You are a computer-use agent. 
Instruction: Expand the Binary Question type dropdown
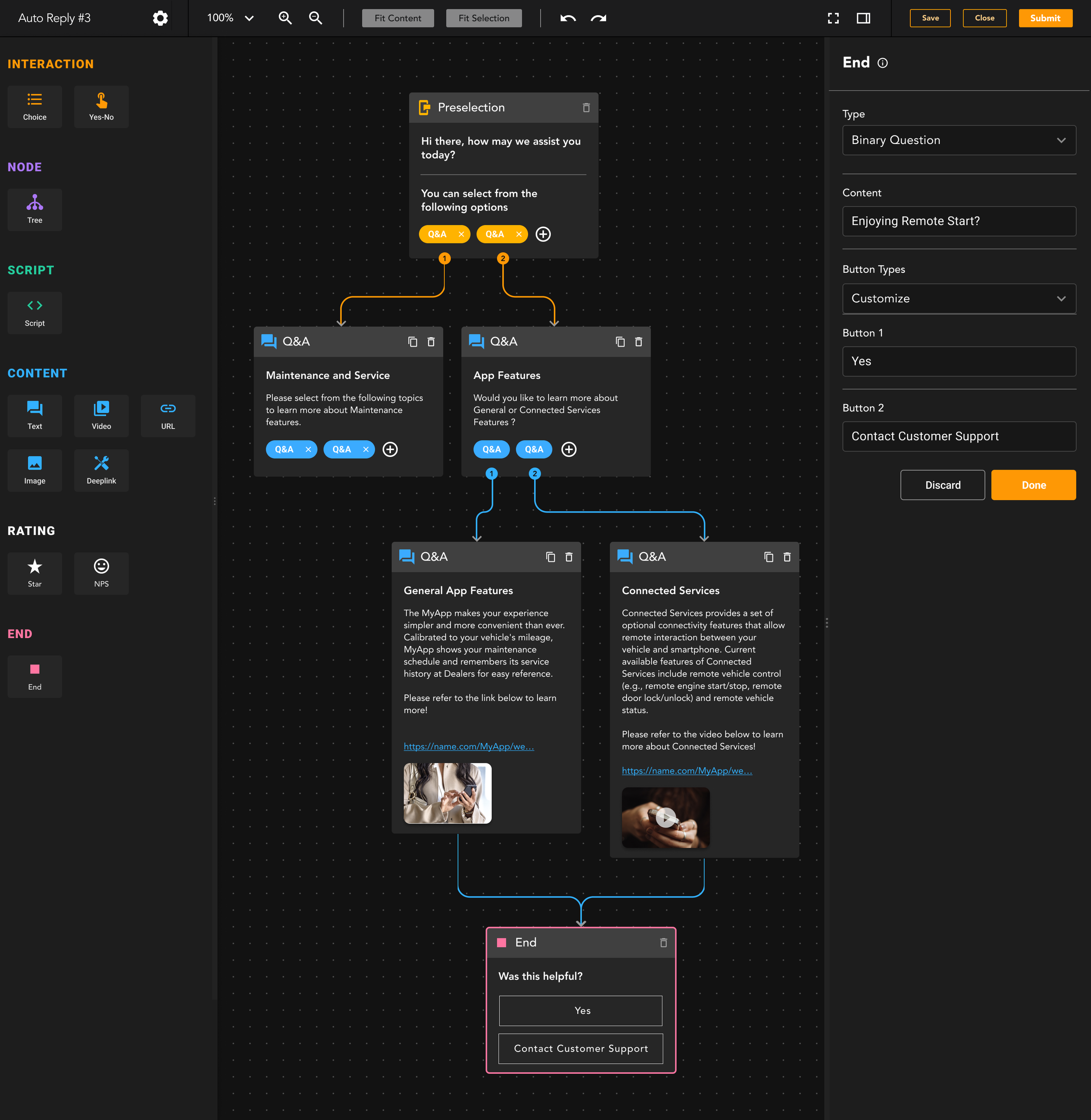tap(959, 140)
